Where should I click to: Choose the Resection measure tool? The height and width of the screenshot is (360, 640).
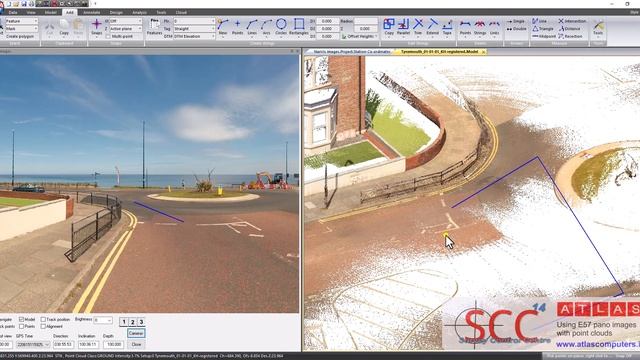point(570,36)
